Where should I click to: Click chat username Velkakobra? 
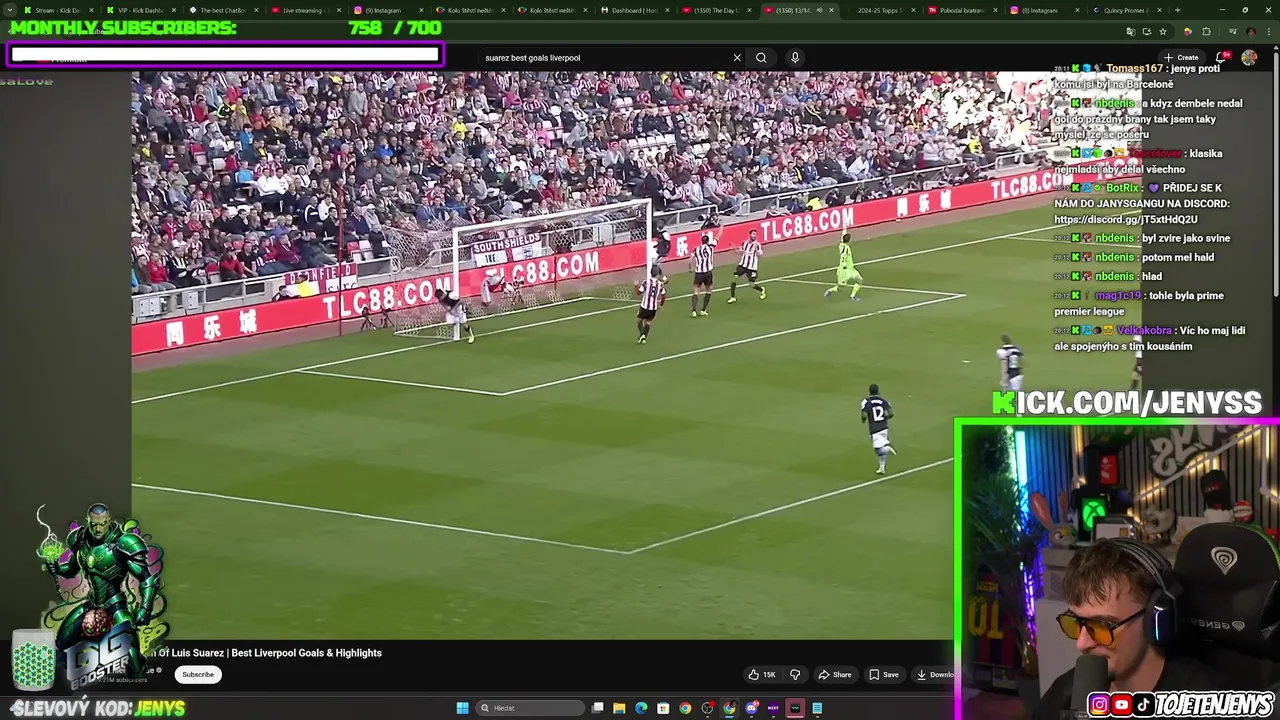click(1144, 330)
